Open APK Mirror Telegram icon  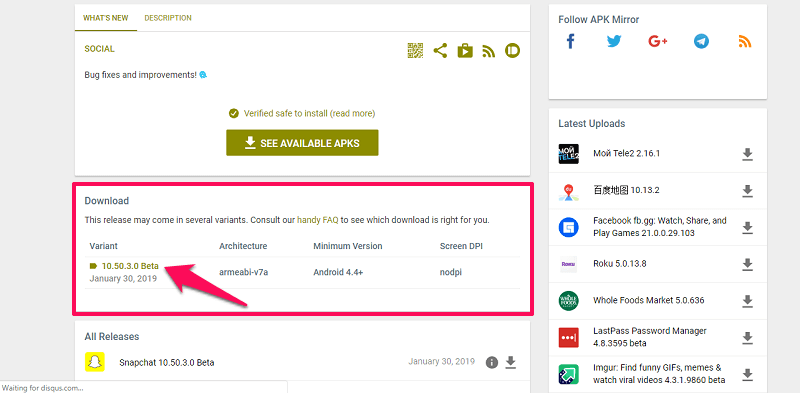pyautogui.click(x=702, y=41)
